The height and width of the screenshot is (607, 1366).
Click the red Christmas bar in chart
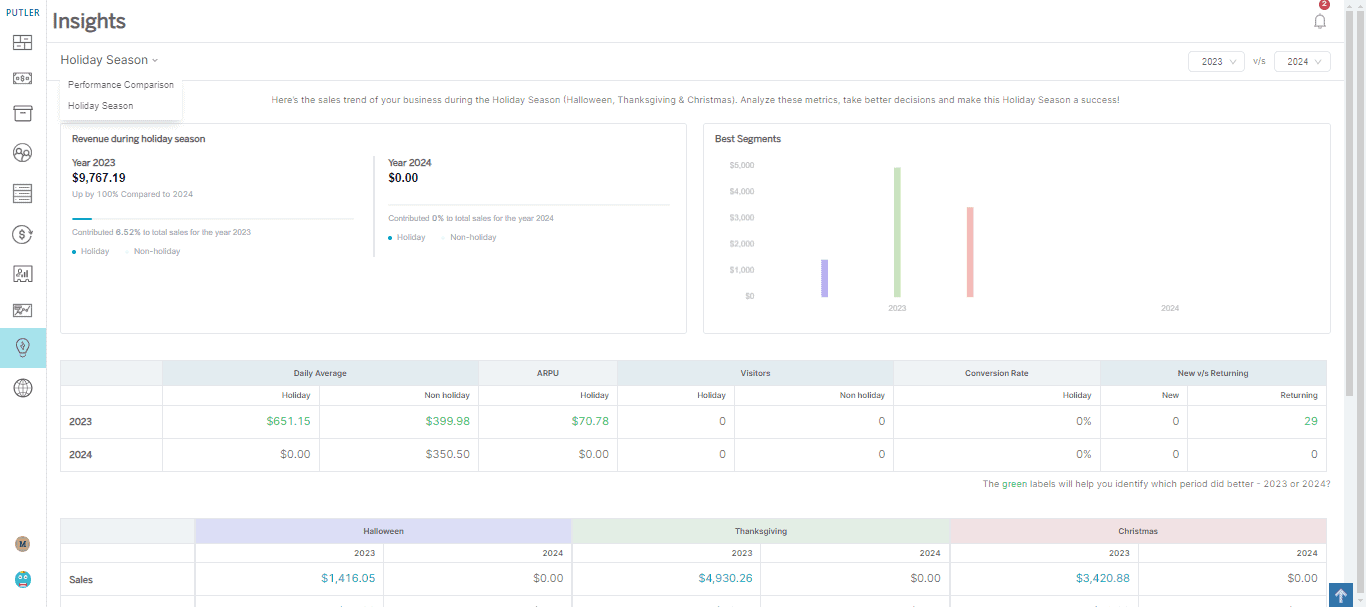coord(970,252)
